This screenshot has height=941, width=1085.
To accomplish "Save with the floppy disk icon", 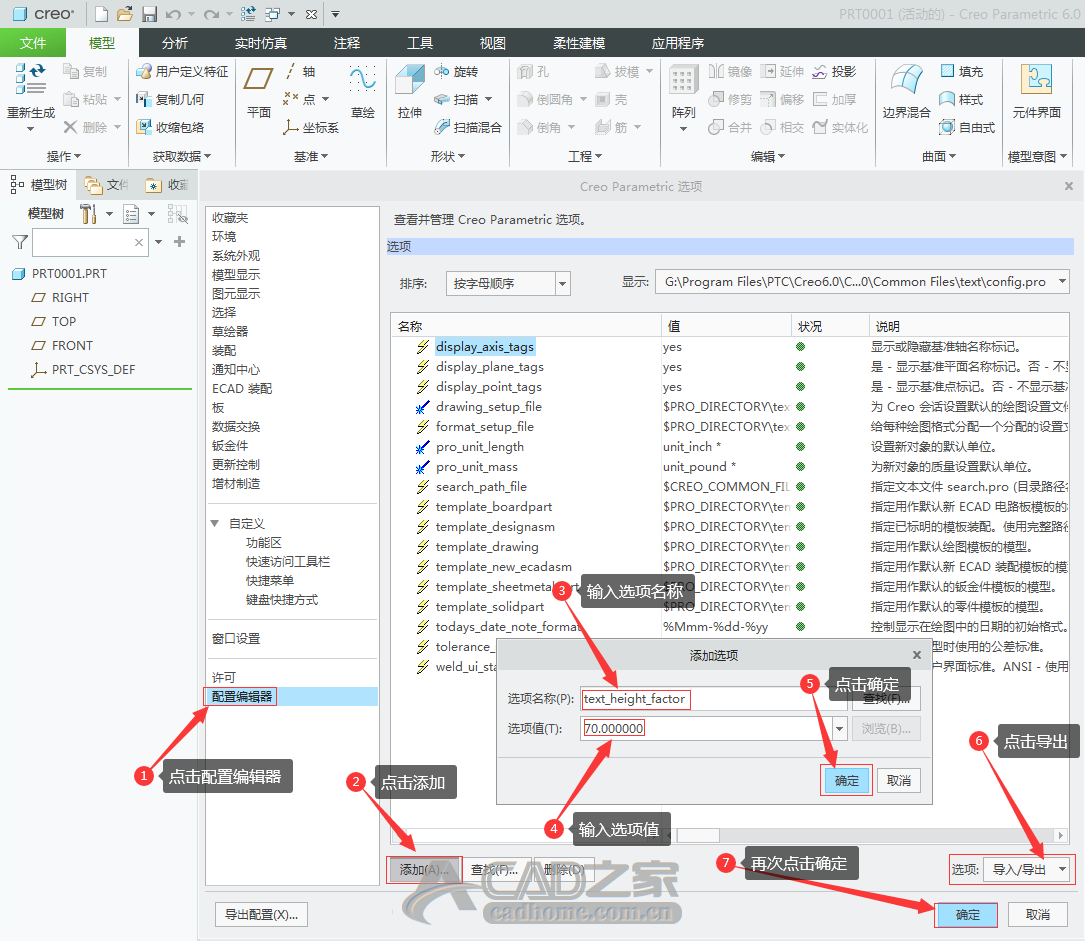I will (x=149, y=14).
